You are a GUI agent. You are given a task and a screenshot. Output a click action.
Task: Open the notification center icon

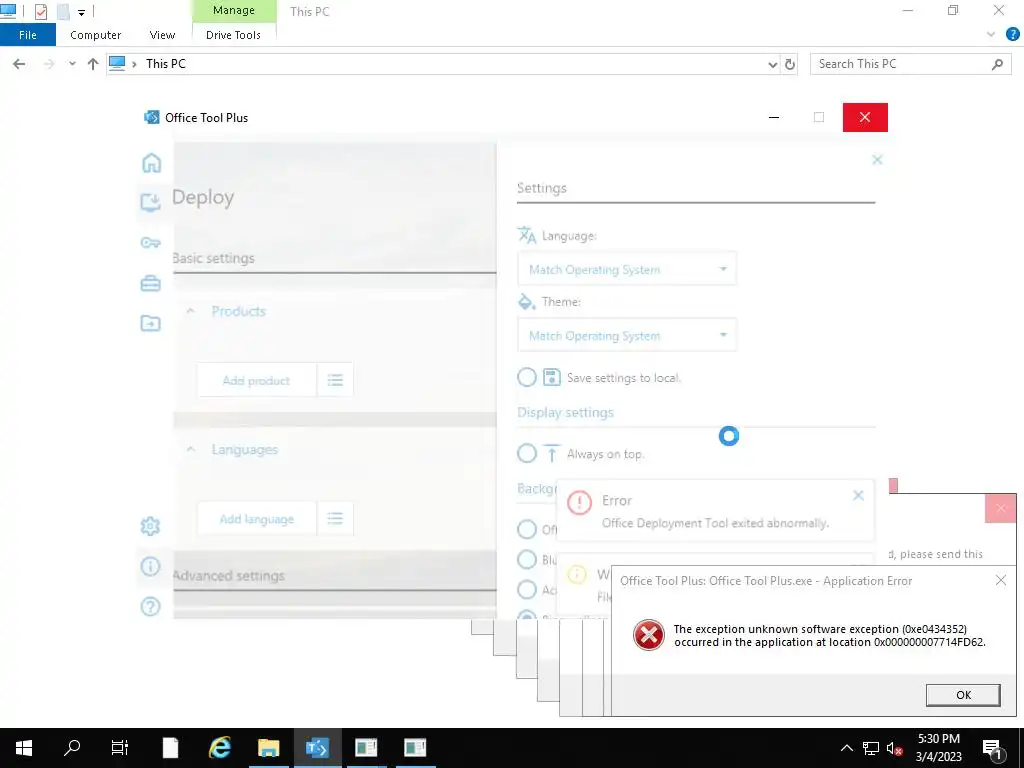coord(993,749)
